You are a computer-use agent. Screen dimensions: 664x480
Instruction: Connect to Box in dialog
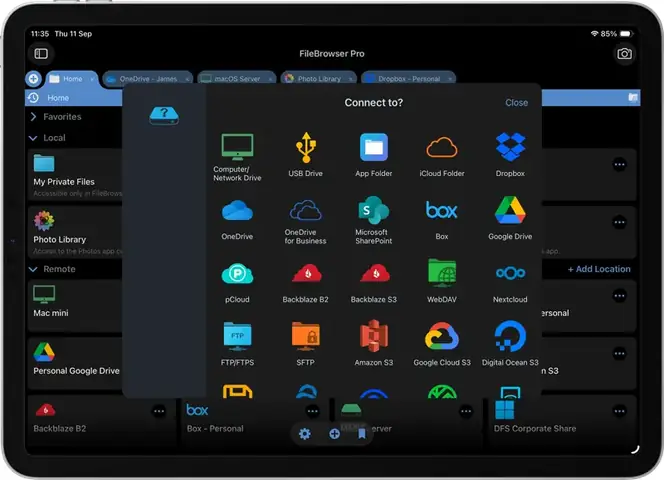[x=442, y=219]
